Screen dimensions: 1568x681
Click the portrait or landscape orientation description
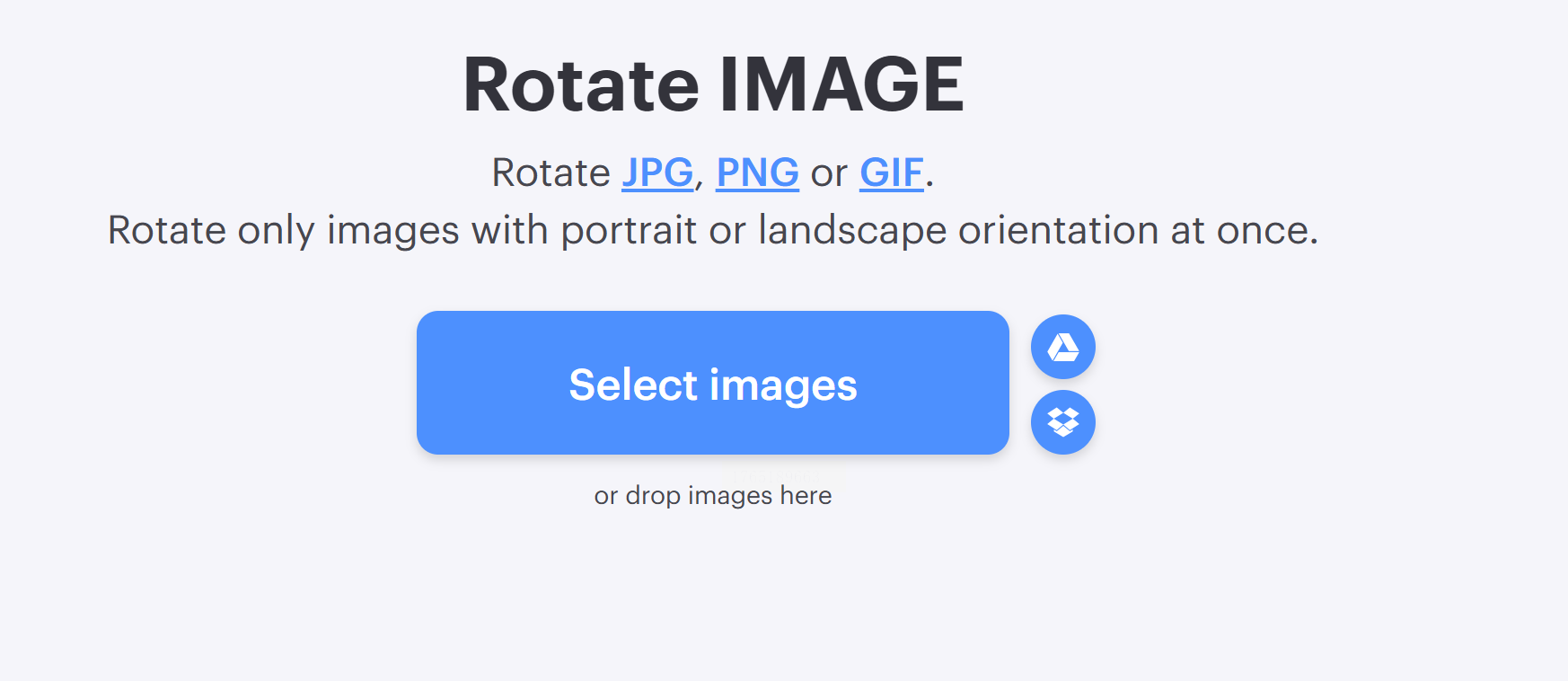[x=713, y=230]
